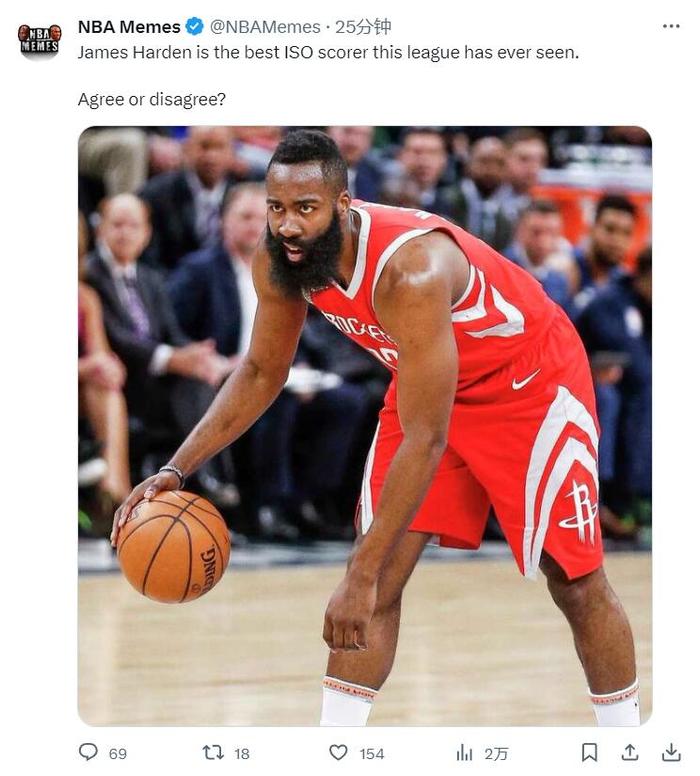Download the image with the download icon
Screen dimensions: 700x776
coord(671,753)
